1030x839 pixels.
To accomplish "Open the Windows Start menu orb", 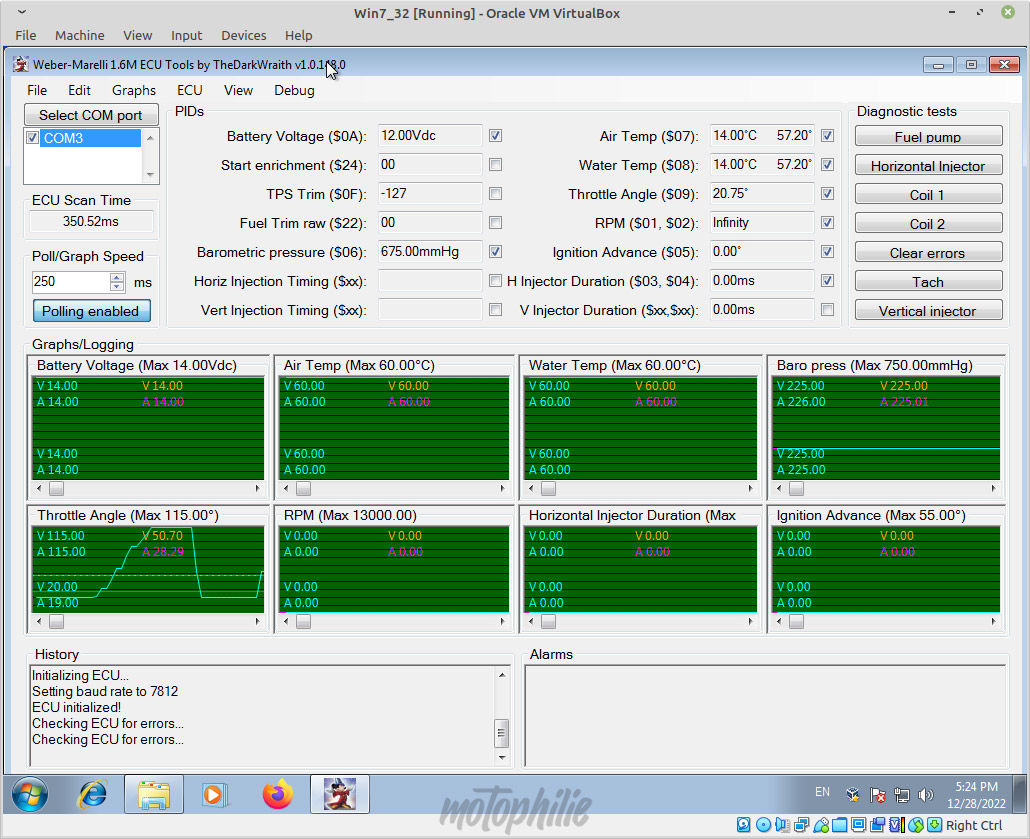I will point(30,794).
